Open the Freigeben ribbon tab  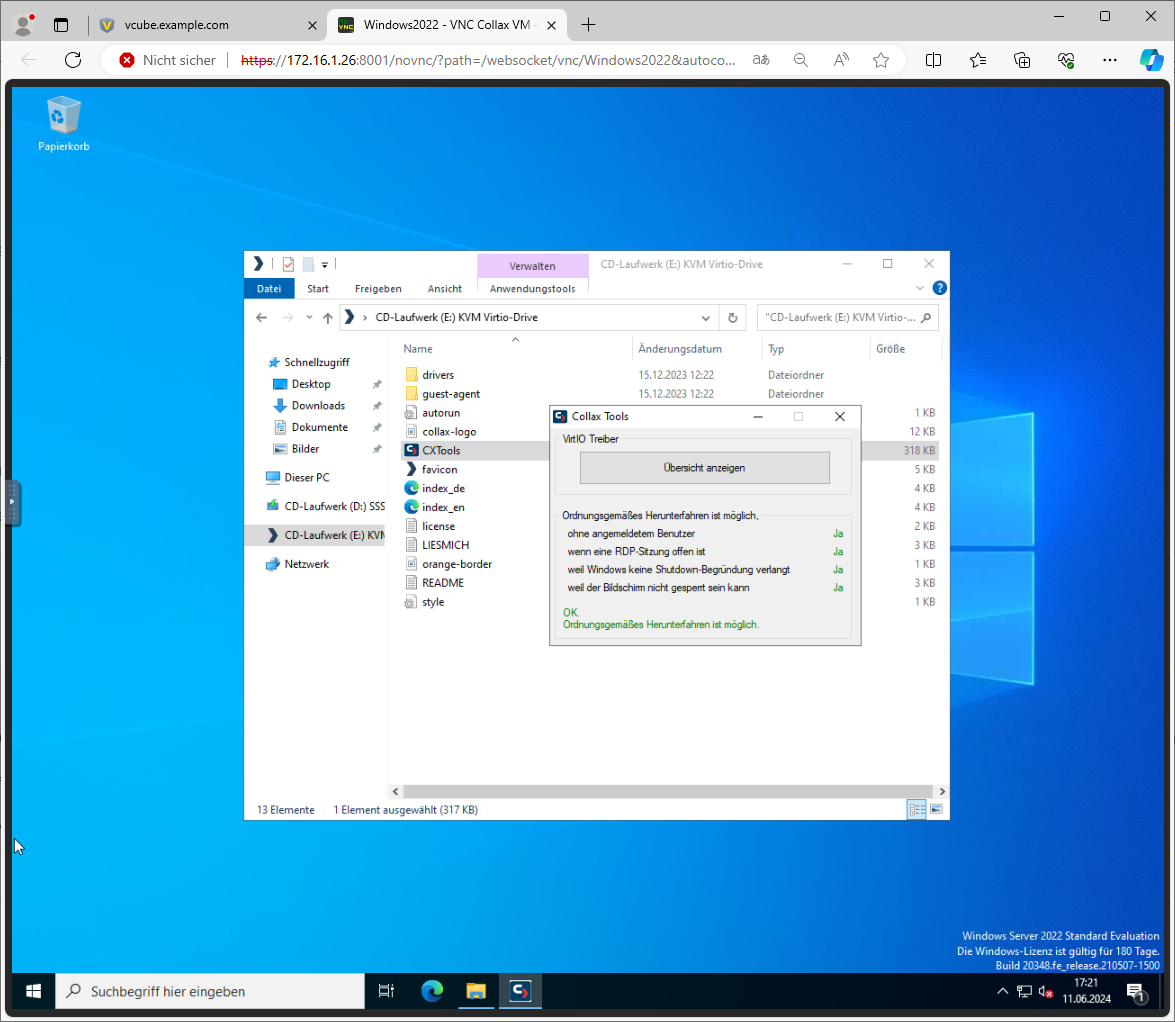coord(378,288)
